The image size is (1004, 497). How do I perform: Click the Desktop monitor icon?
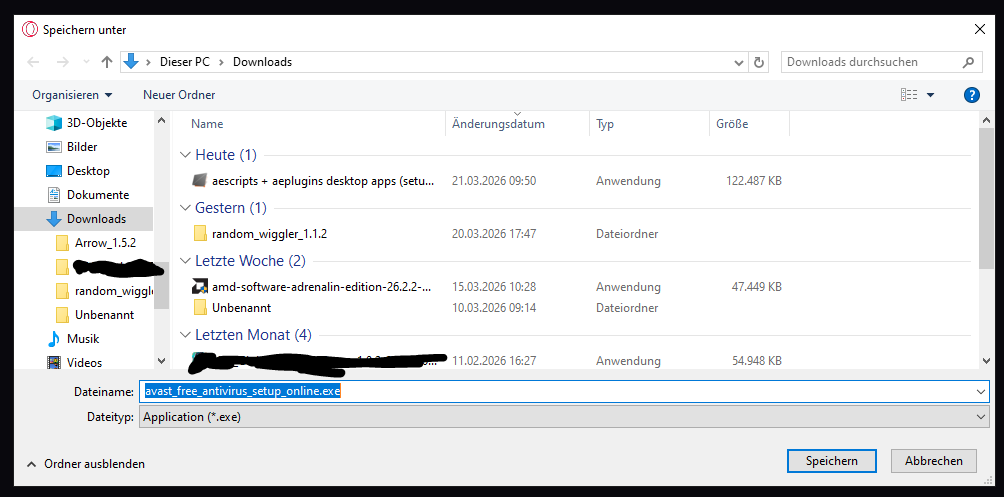(54, 171)
